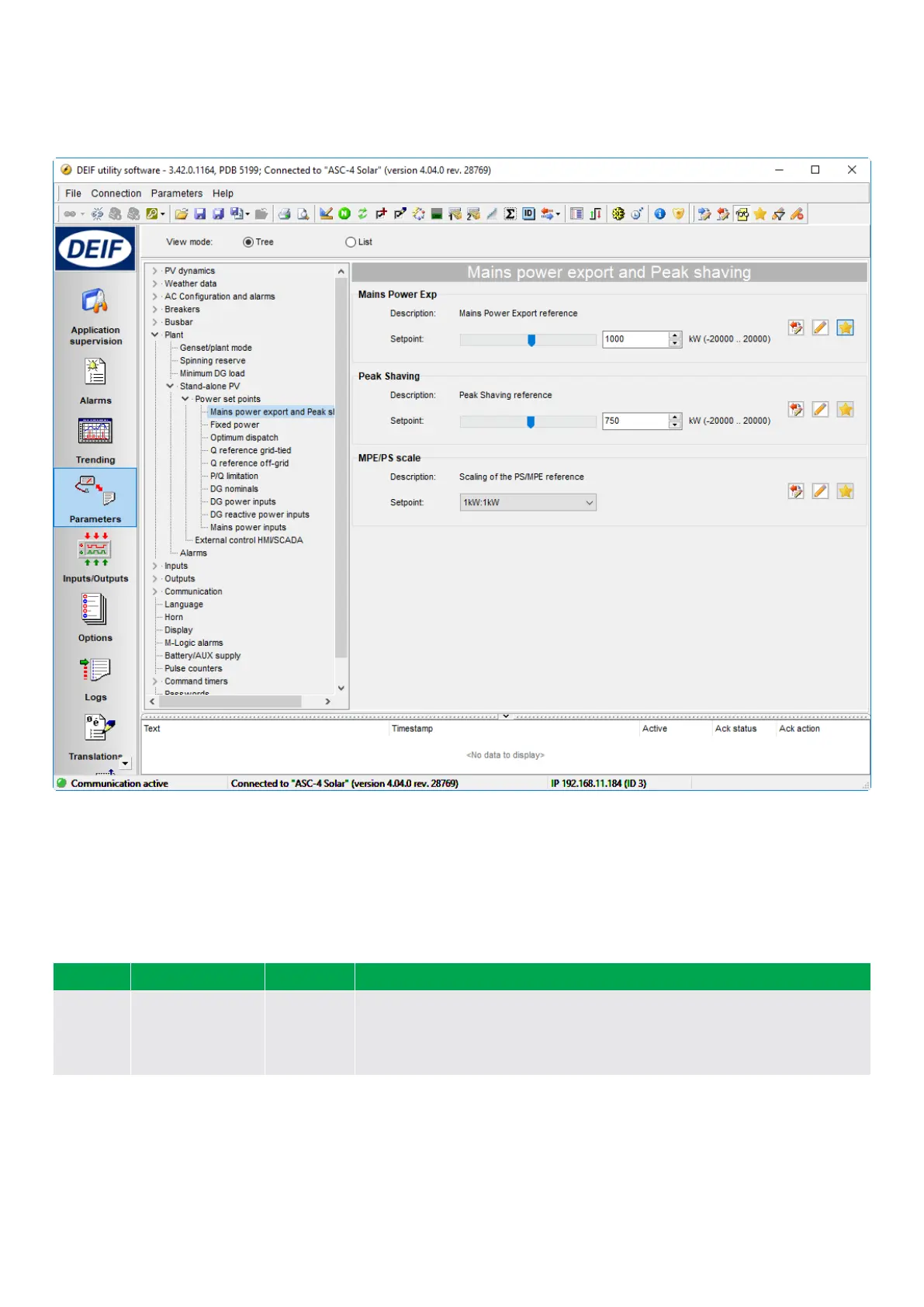Select P/Q limitation tree item
924x1307 pixels.
coord(234,477)
